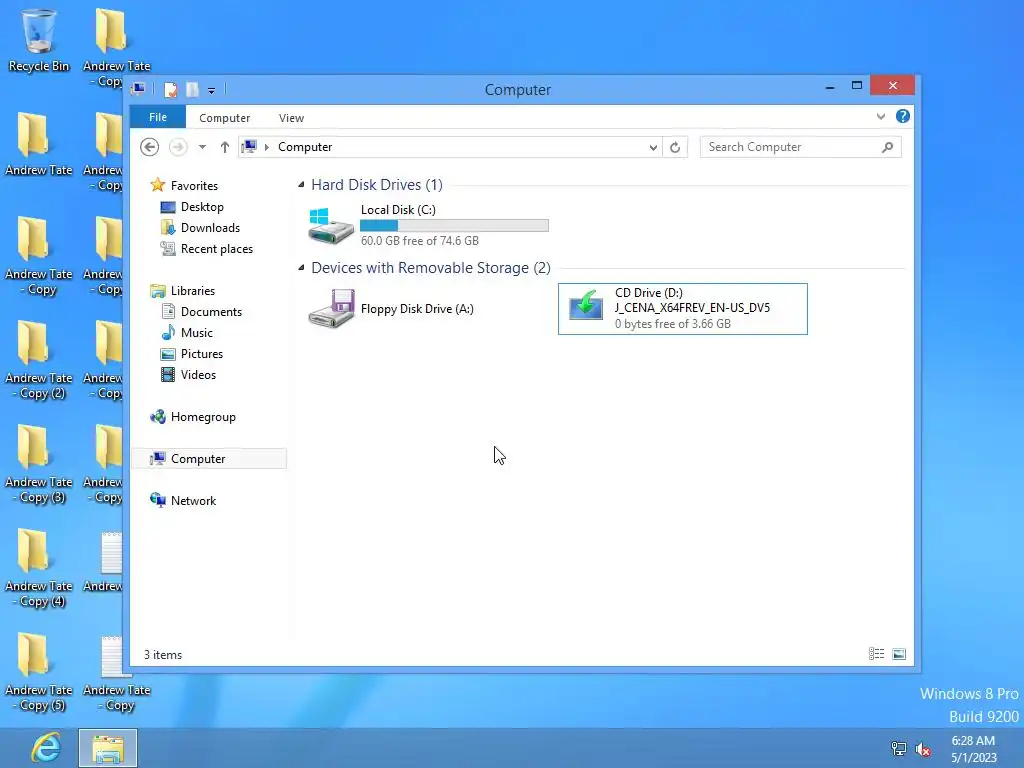Select Recent places in Favorites

point(216,249)
